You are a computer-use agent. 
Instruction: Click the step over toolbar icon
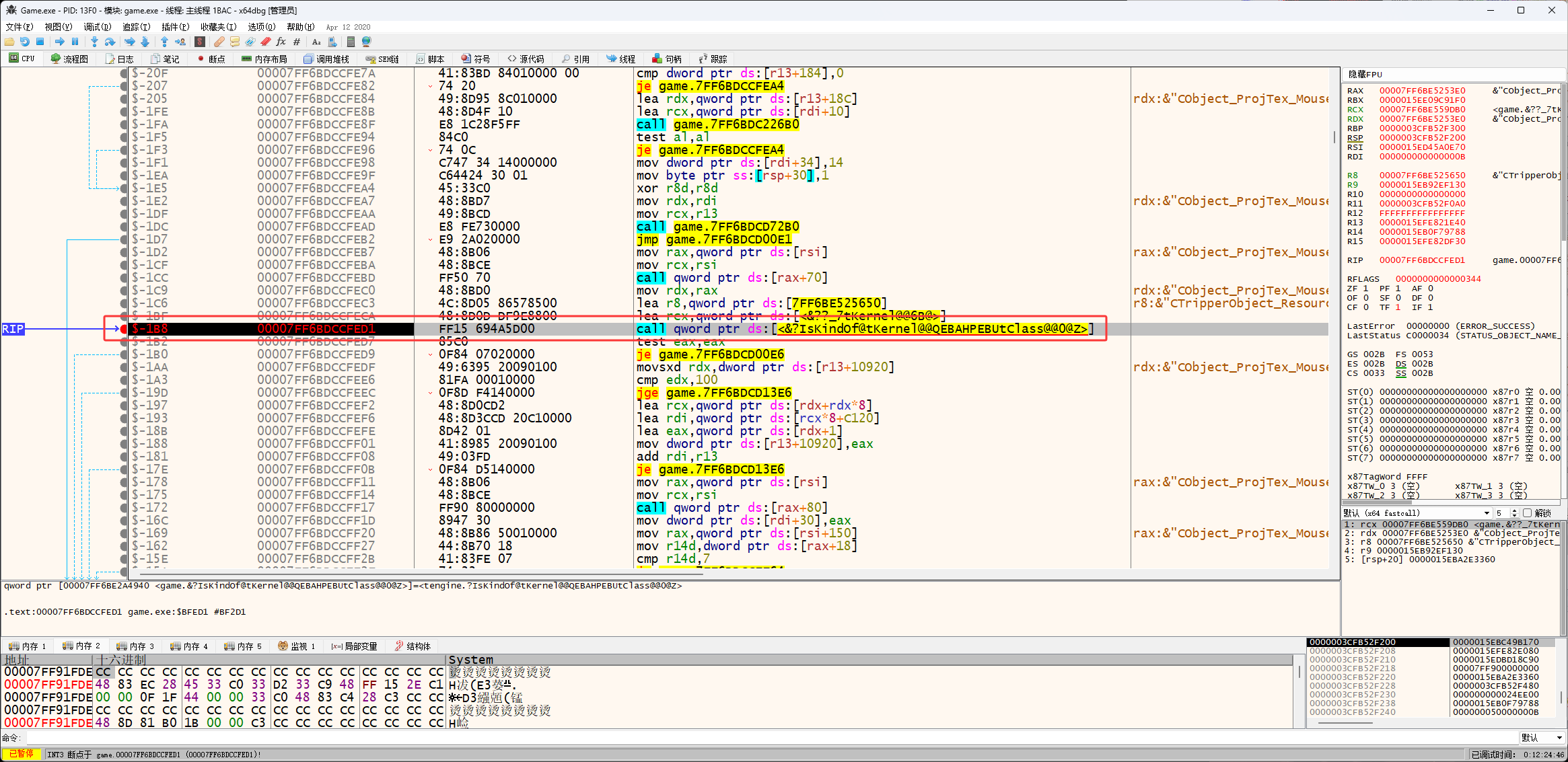tap(110, 42)
